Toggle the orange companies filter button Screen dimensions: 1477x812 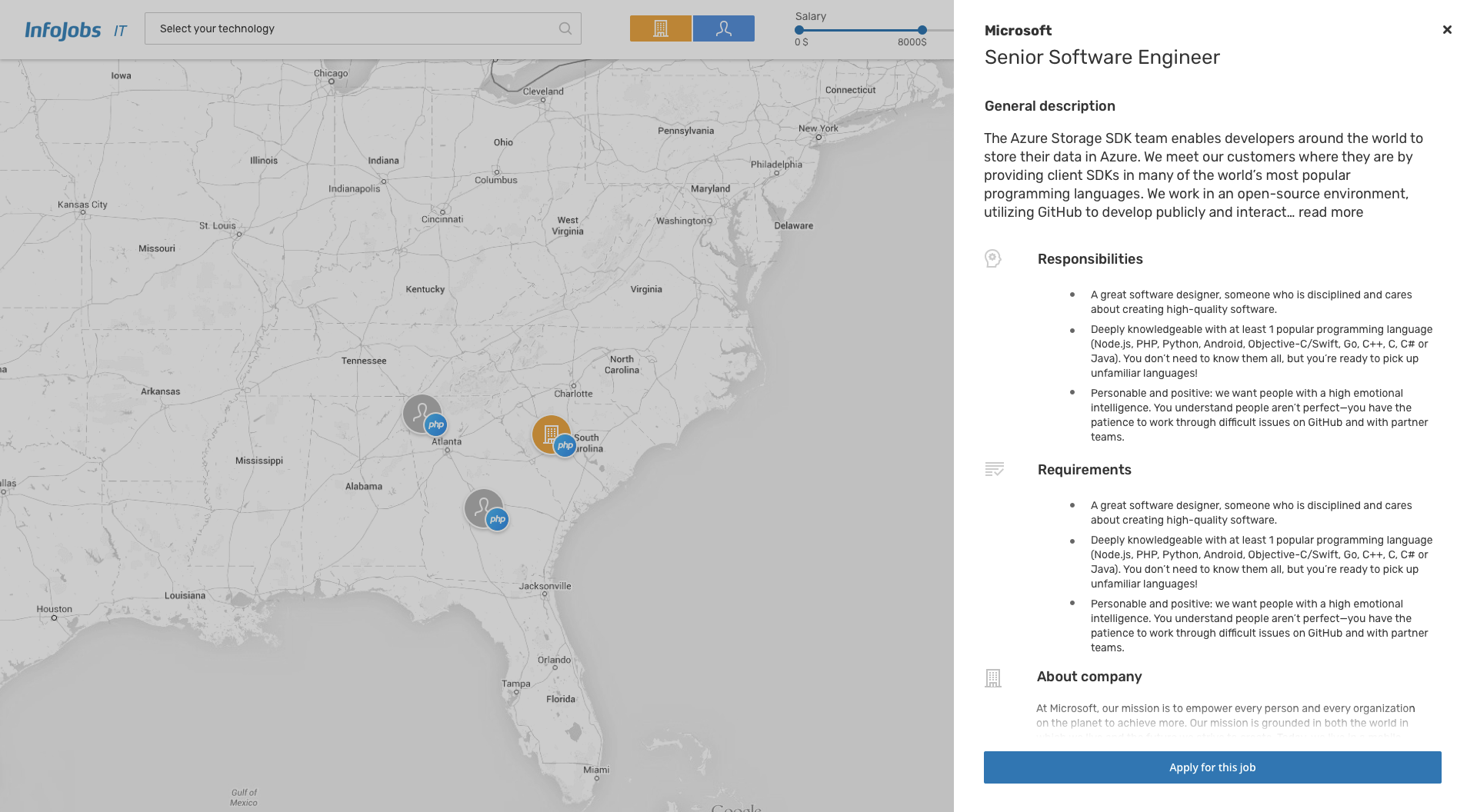[x=661, y=28]
